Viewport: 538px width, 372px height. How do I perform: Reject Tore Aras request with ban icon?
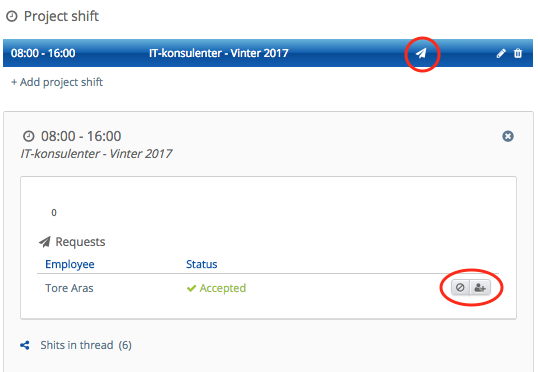(460, 288)
